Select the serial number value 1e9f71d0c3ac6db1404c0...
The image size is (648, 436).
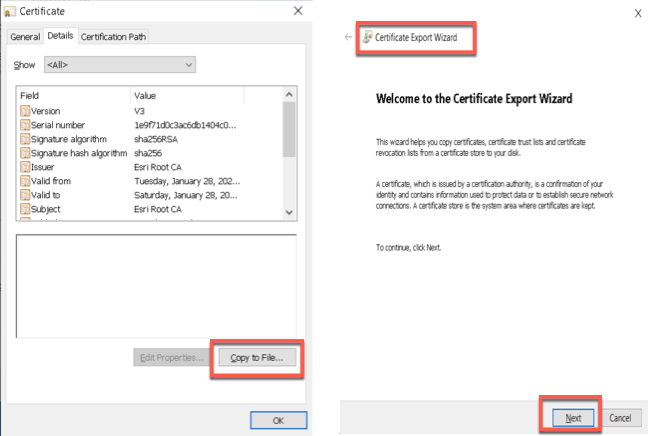pos(185,125)
